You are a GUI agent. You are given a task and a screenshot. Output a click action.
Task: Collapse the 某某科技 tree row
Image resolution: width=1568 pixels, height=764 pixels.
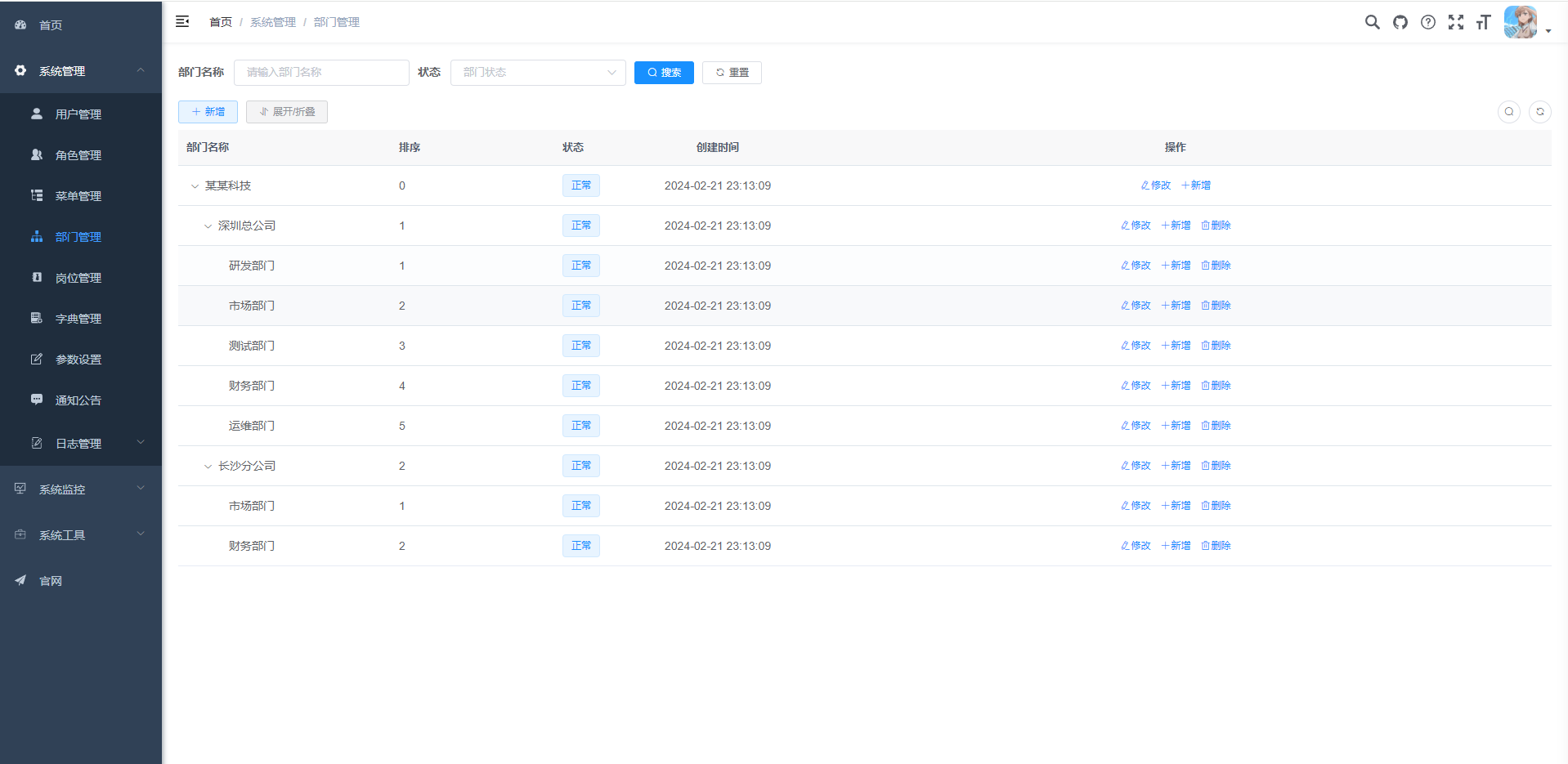tap(195, 186)
